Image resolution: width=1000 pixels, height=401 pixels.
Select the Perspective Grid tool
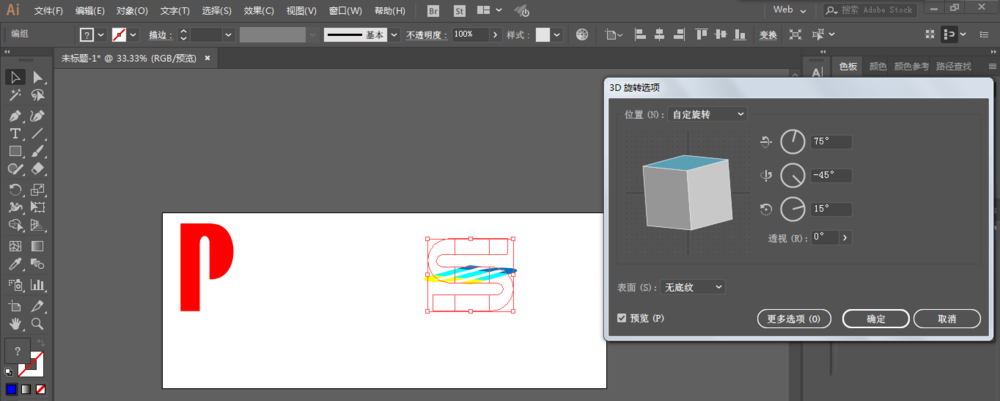[x=38, y=224]
